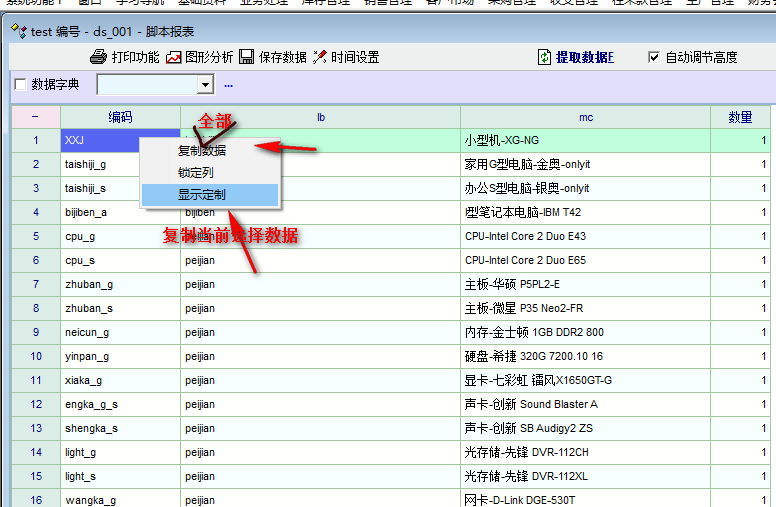Click the ellipsis button next to combo box
The height and width of the screenshot is (507, 776).
(228, 85)
